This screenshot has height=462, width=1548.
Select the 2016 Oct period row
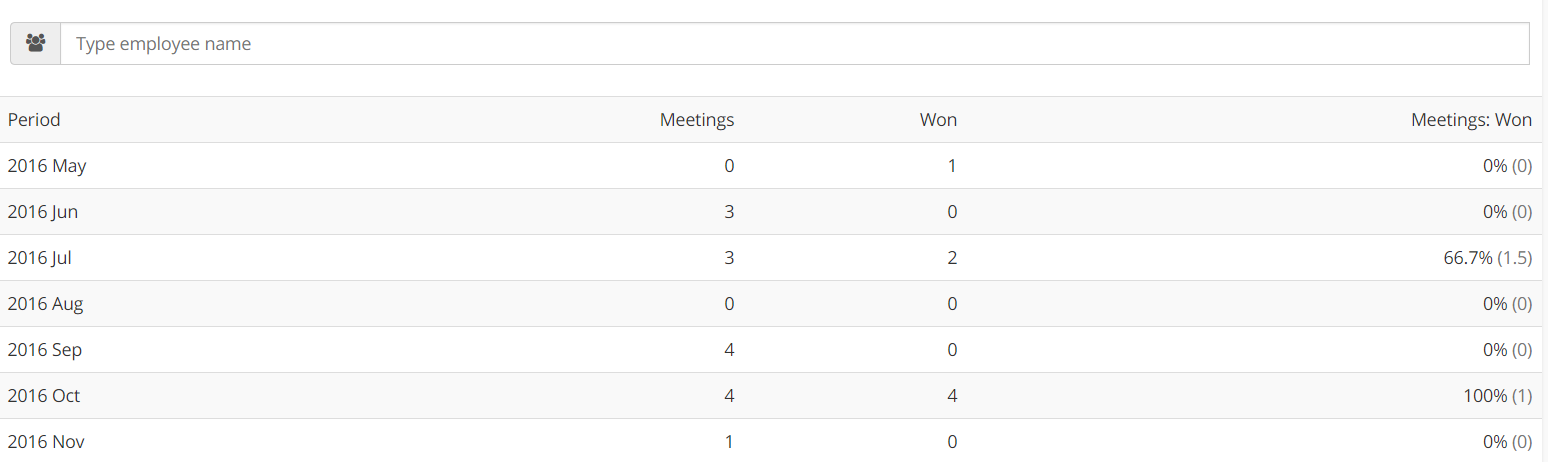[770, 396]
